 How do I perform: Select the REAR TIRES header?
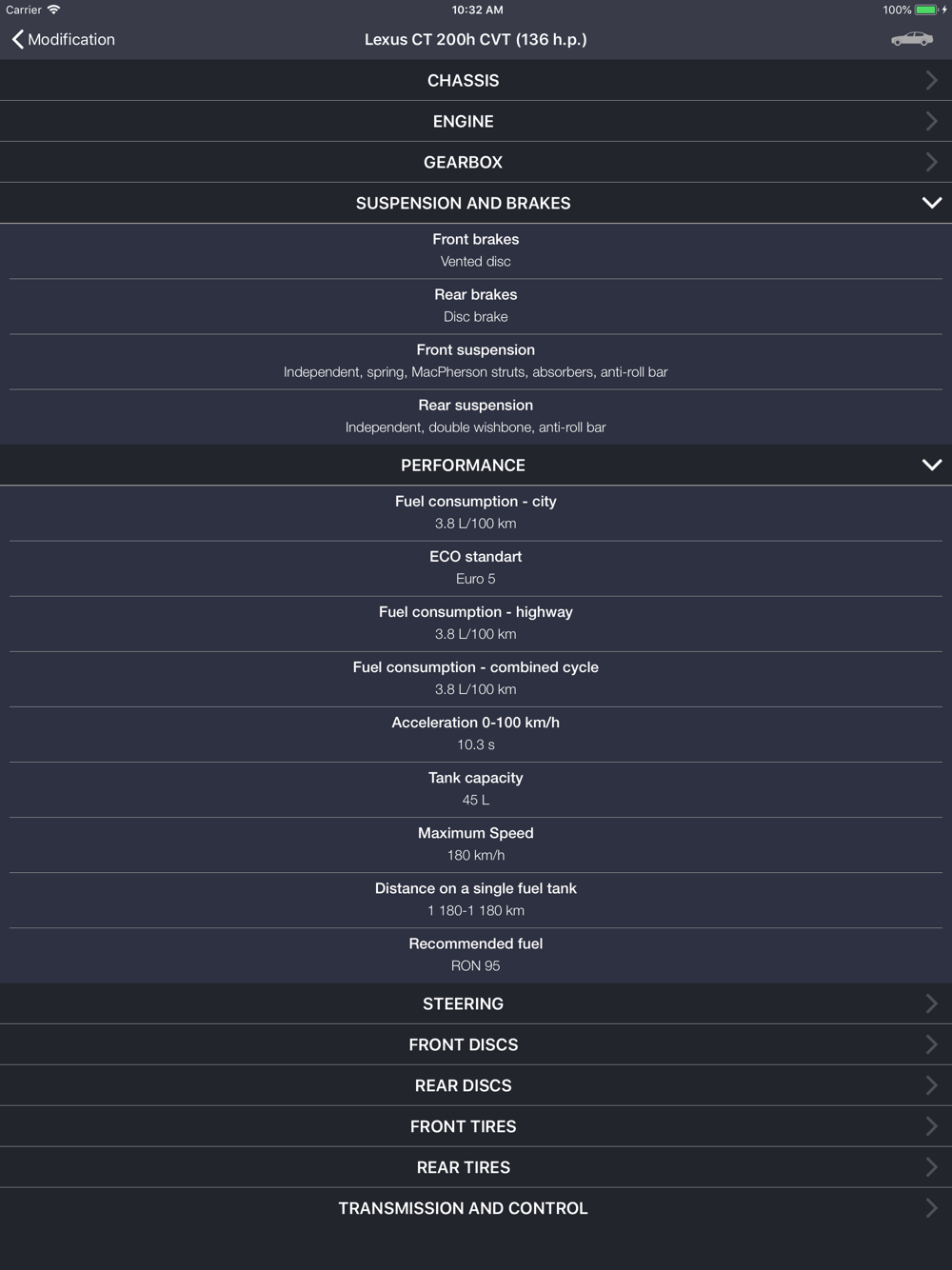(x=463, y=1167)
